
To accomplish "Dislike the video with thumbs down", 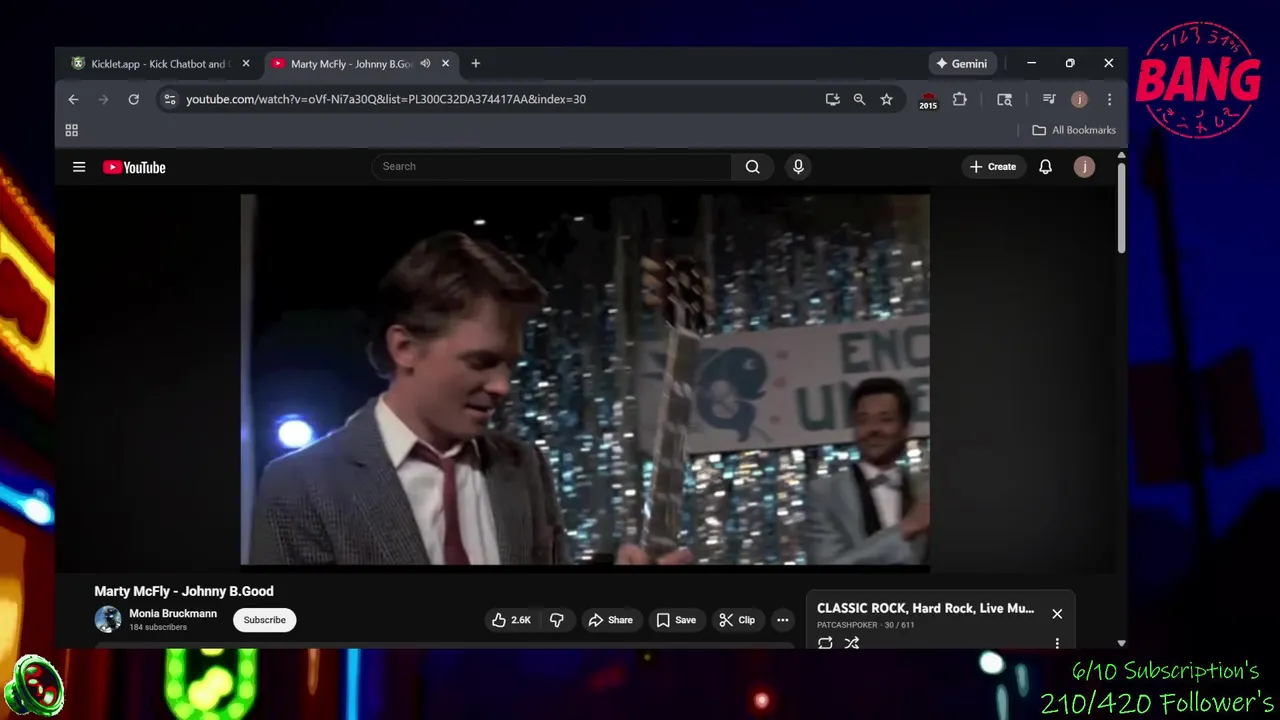I will point(557,620).
